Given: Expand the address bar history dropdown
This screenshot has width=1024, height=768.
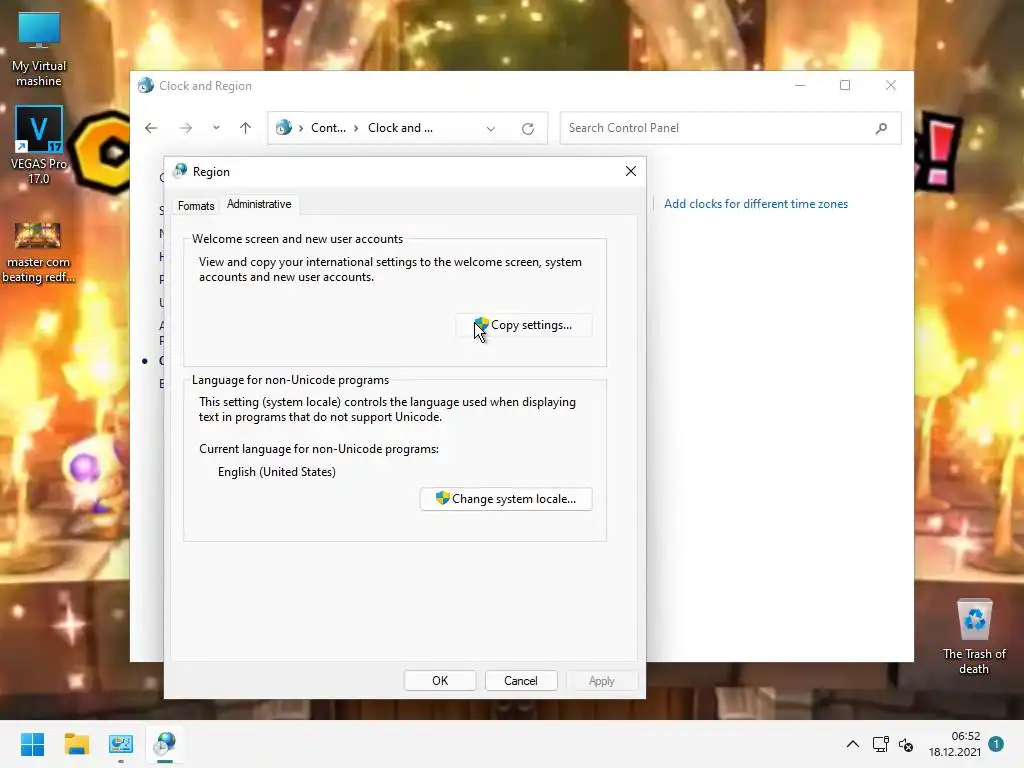Looking at the screenshot, I should (490, 129).
